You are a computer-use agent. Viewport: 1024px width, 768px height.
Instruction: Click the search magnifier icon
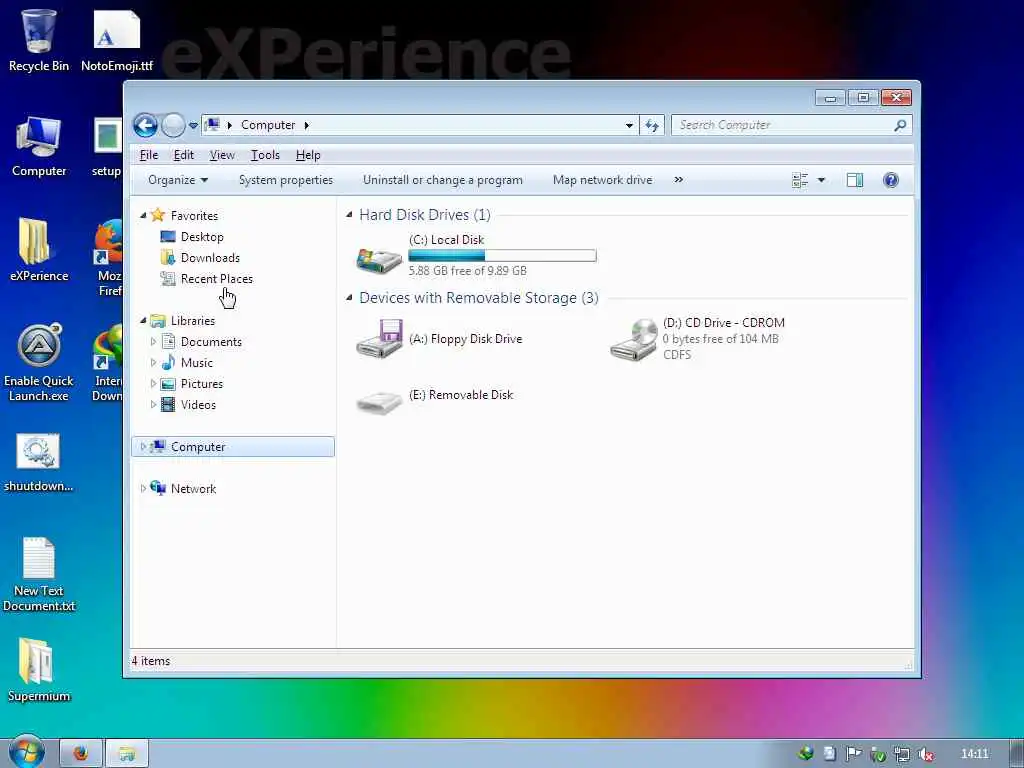click(900, 125)
